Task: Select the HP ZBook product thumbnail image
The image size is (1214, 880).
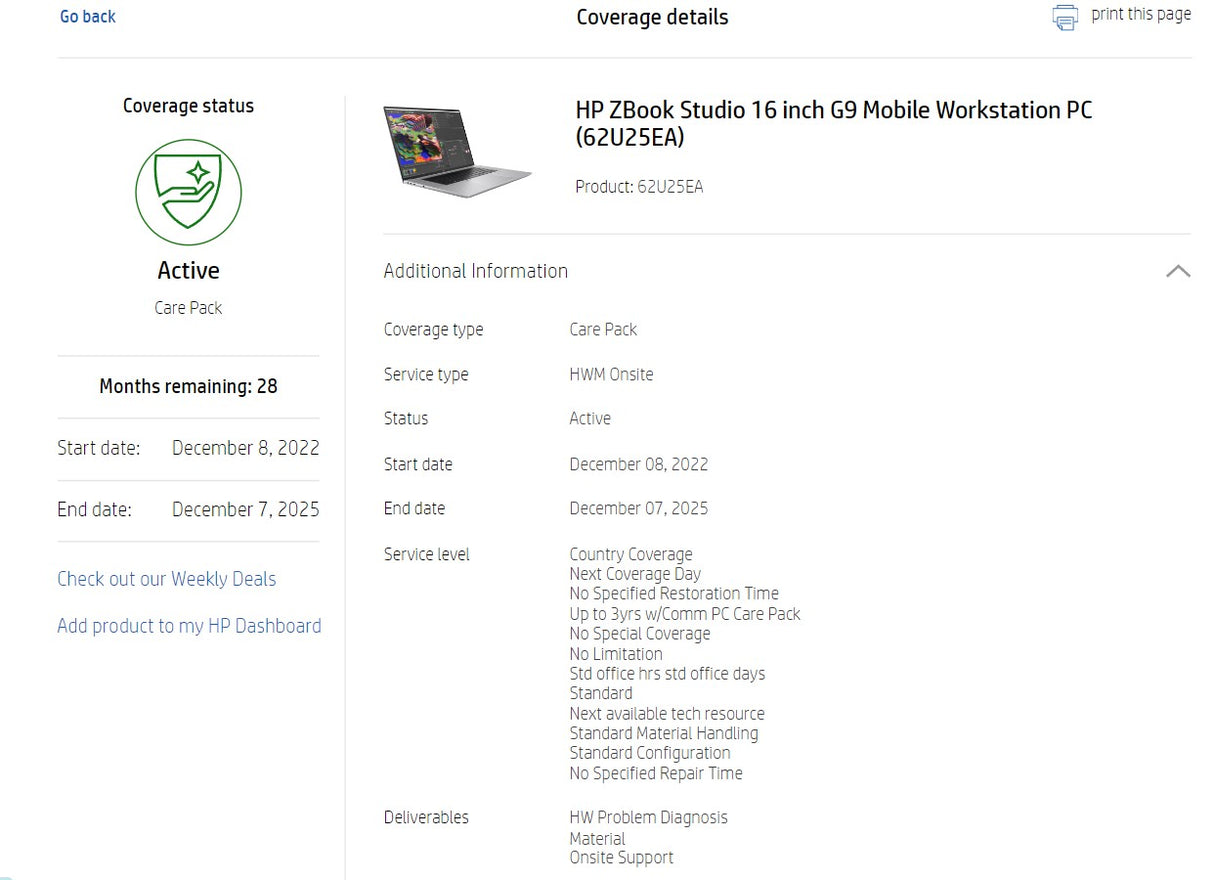Action: click(458, 150)
